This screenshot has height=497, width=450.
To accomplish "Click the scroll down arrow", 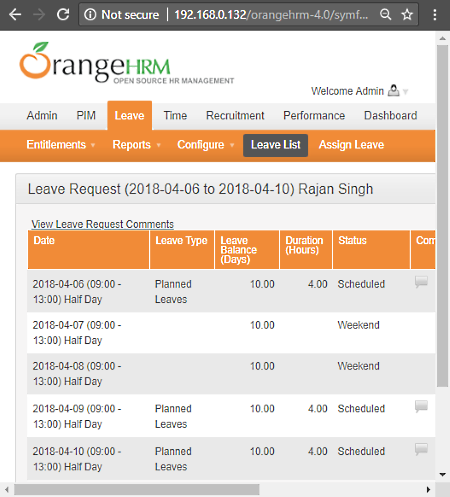I will (443, 475).
